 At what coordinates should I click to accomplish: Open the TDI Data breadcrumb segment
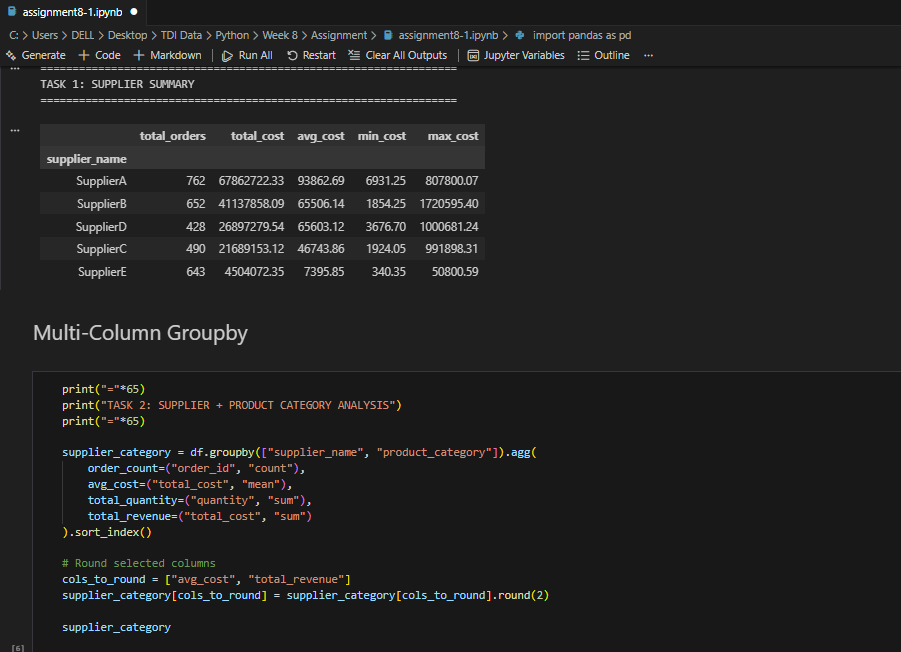coord(181,36)
